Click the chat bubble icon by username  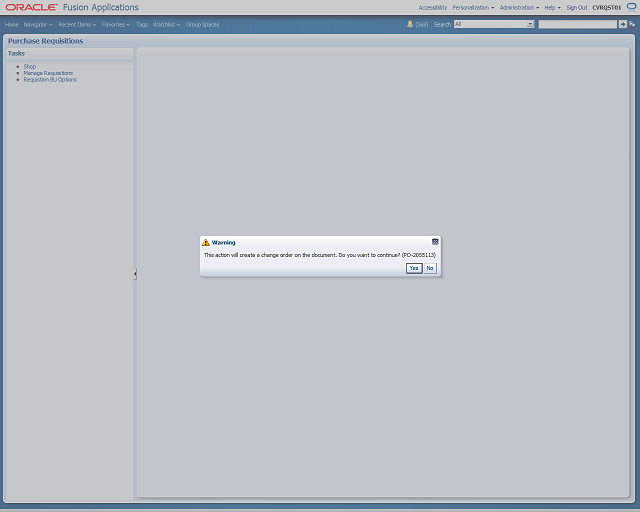click(x=631, y=7)
